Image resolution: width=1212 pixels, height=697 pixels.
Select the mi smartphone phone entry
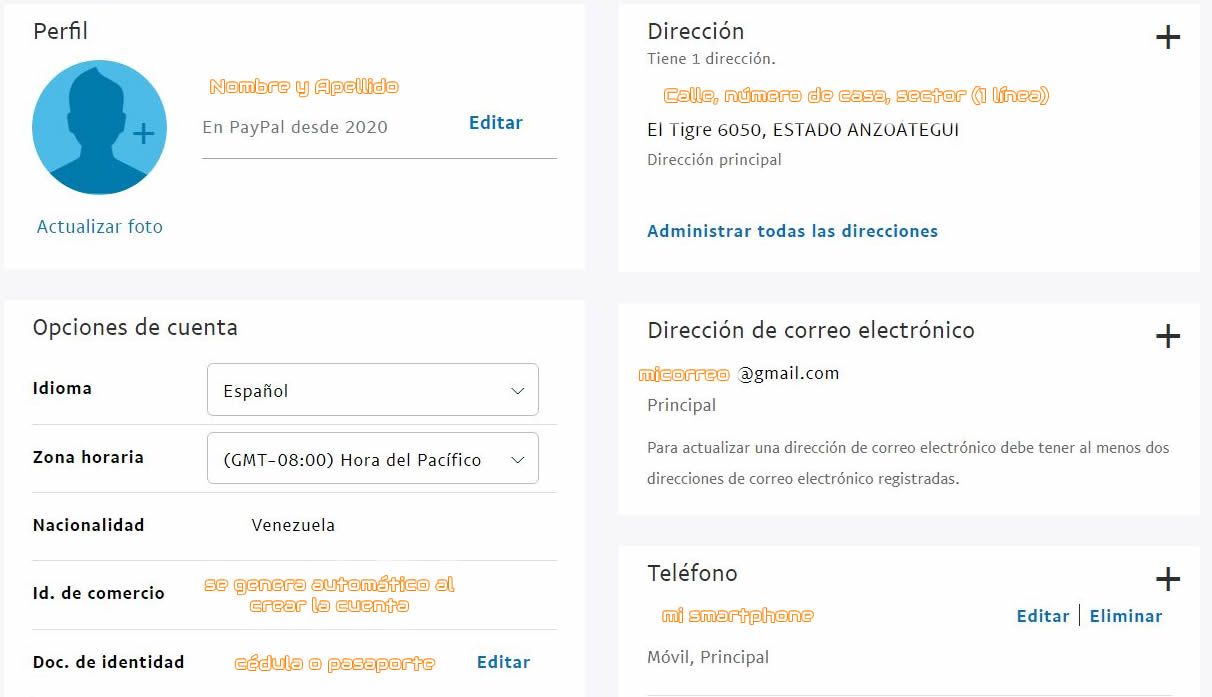(x=737, y=616)
